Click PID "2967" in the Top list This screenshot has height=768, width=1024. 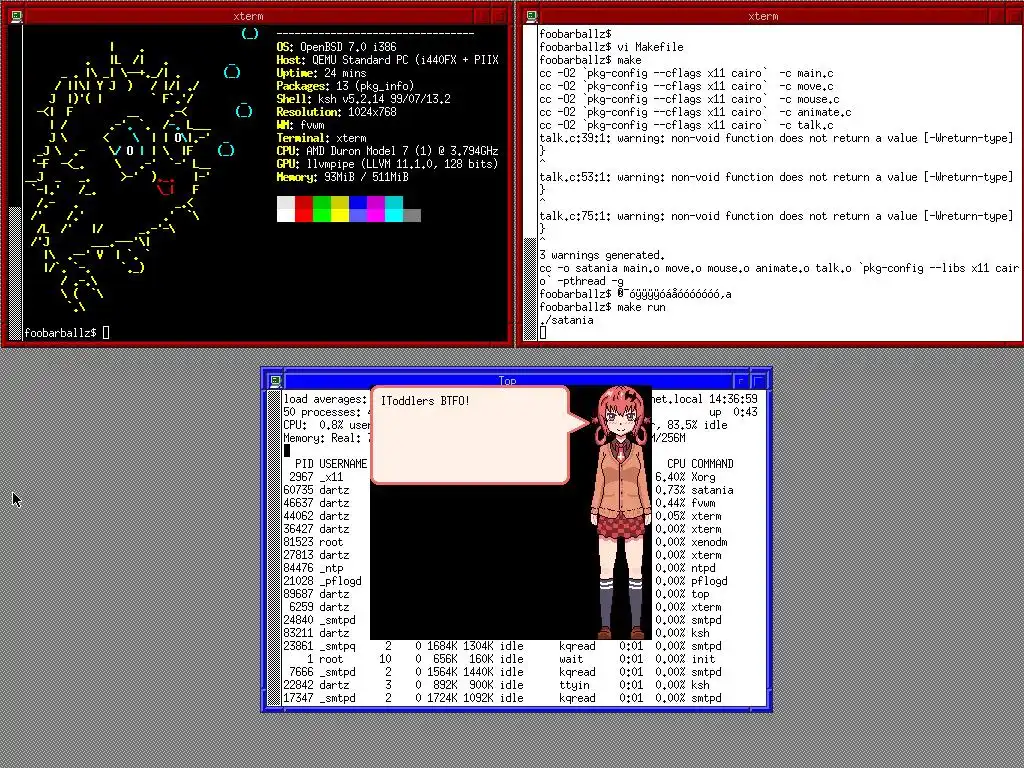[x=301, y=477]
